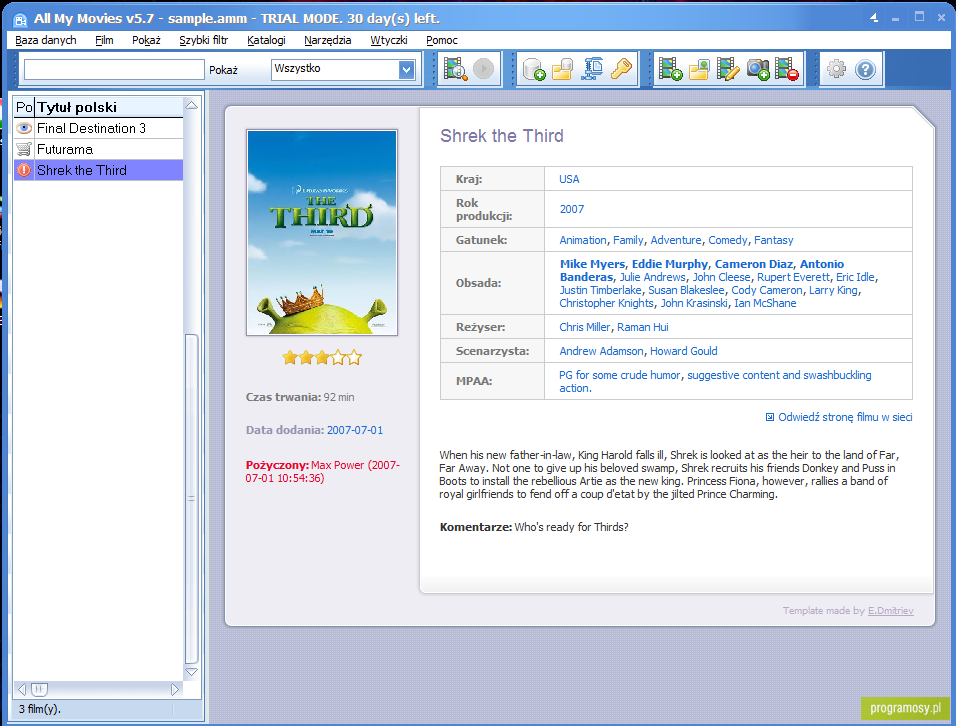Delete the movie with filmstrip-minus icon

pos(787,69)
